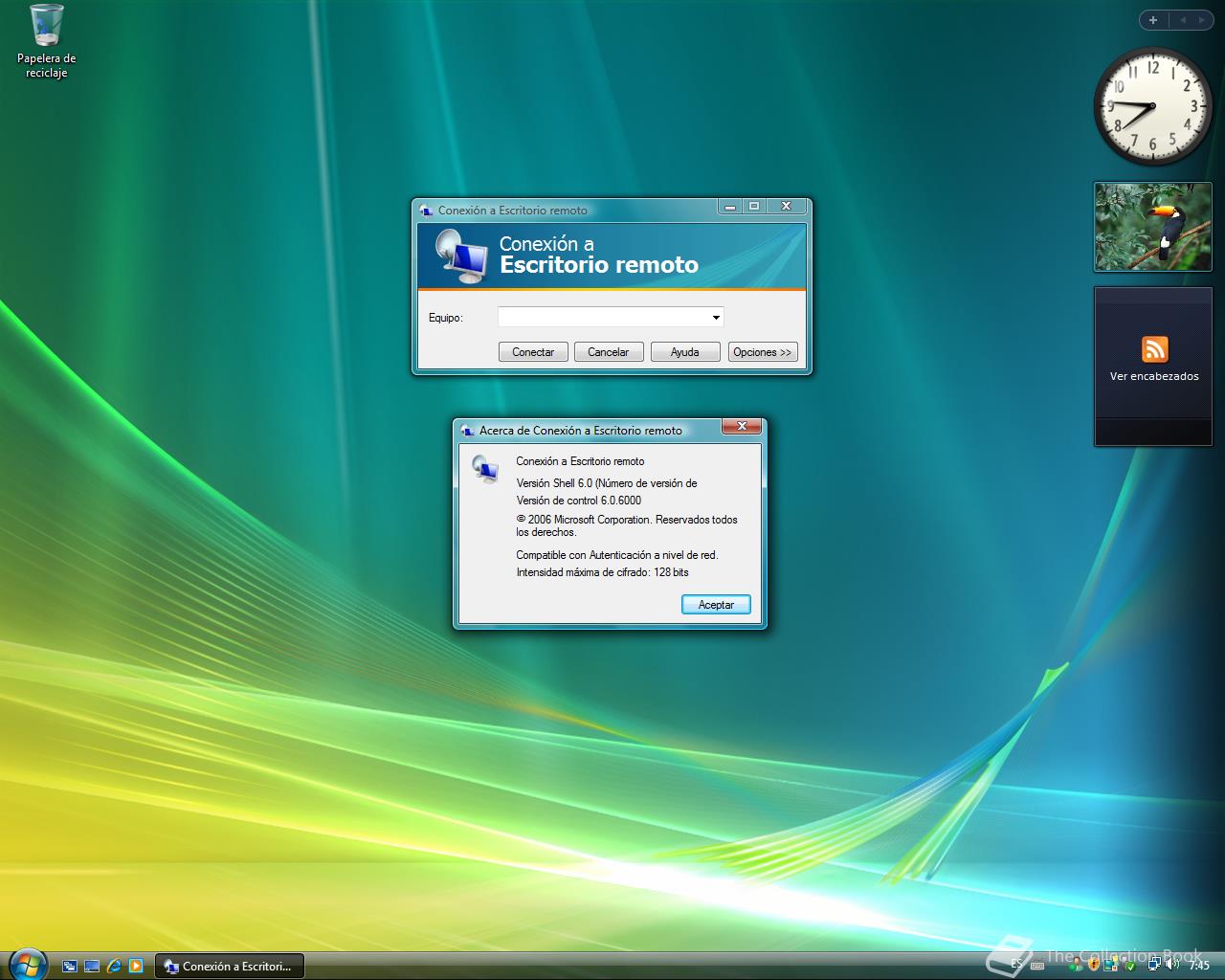
Task: Click the Conectar button
Action: pyautogui.click(x=533, y=352)
